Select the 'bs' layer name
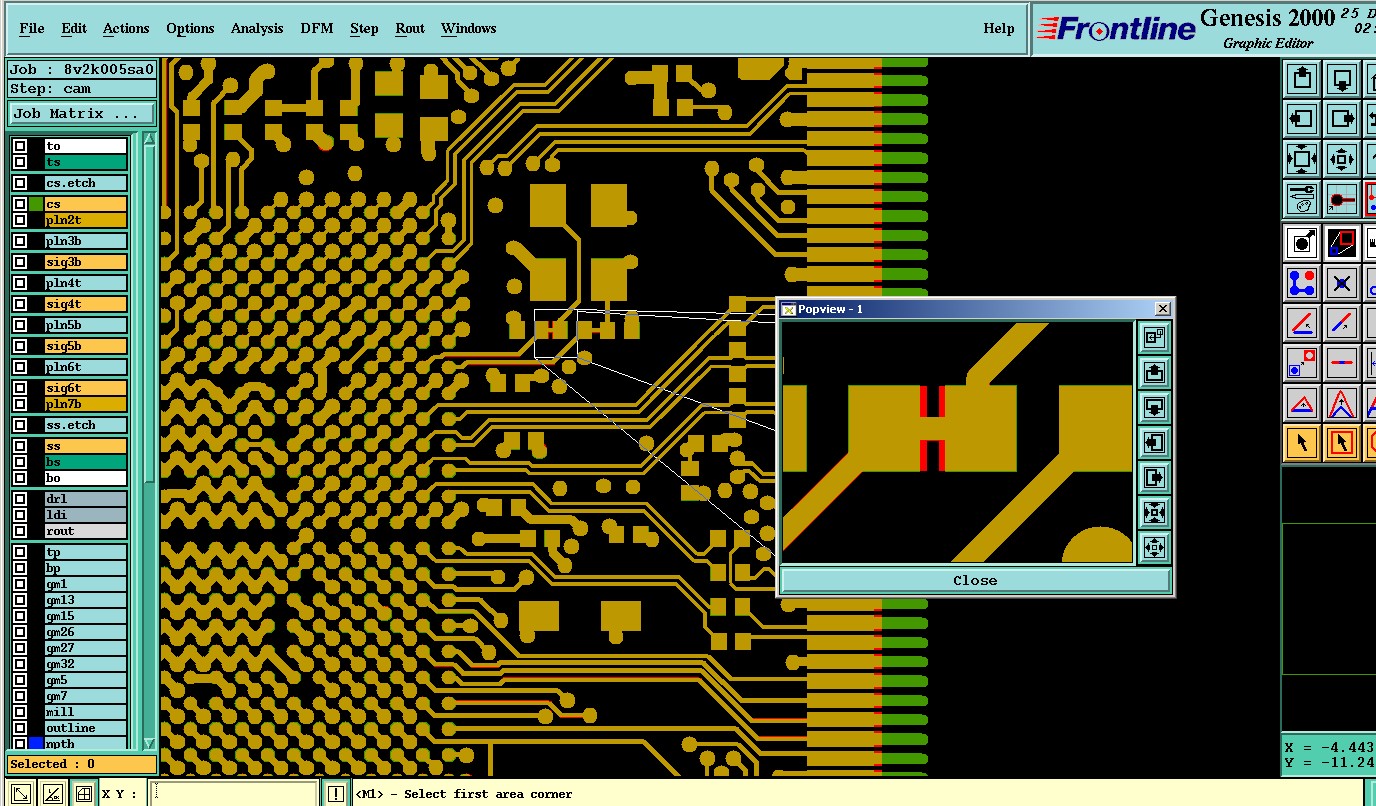Screen dimensions: 1376x806 click(x=86, y=462)
